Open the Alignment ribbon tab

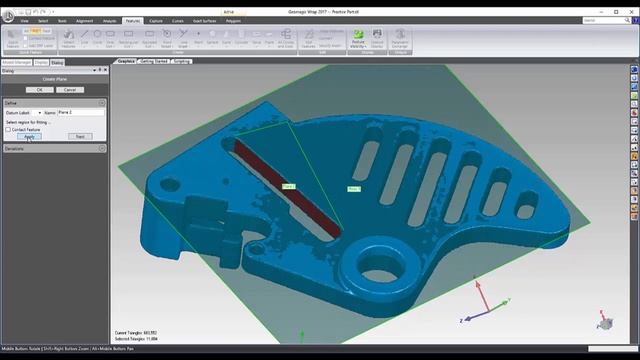[84, 21]
